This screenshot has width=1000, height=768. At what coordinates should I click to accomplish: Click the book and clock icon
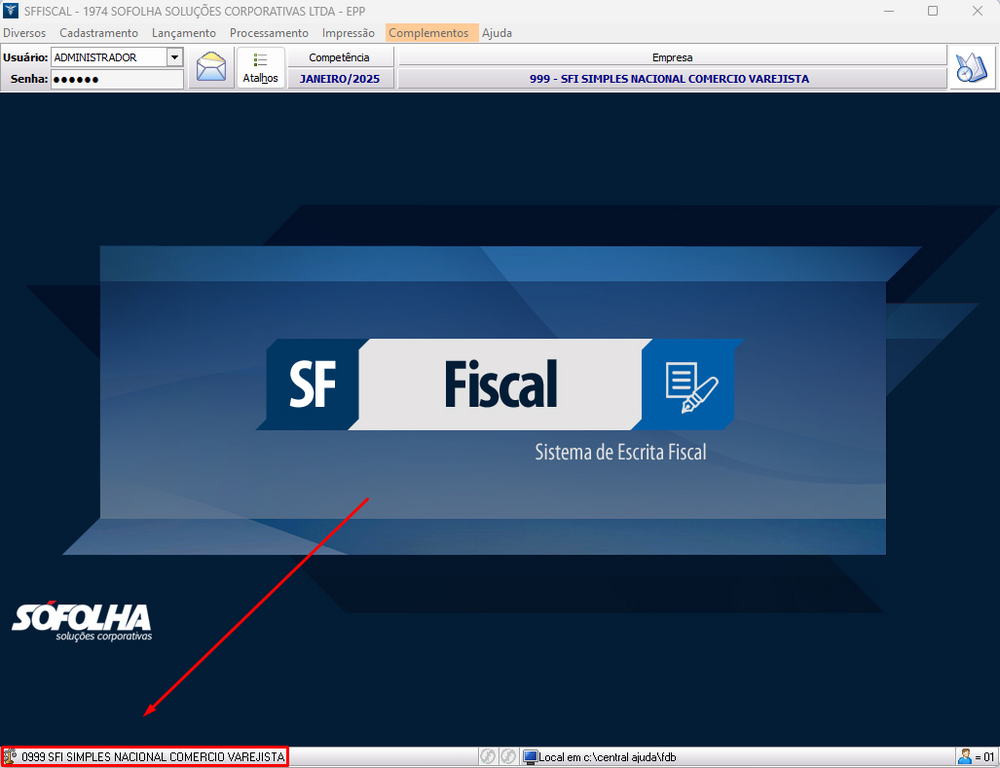click(971, 68)
